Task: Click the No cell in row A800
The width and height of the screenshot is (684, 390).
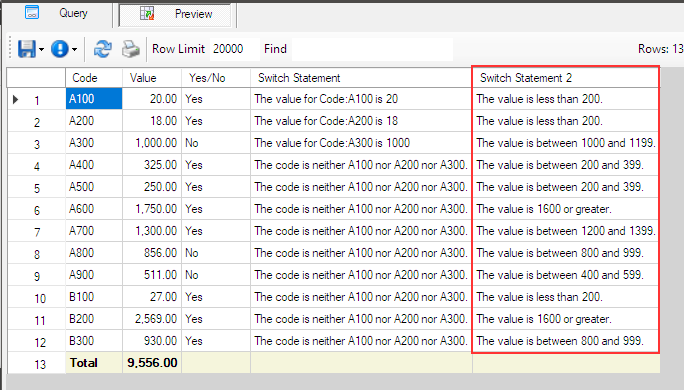Action: coord(216,253)
